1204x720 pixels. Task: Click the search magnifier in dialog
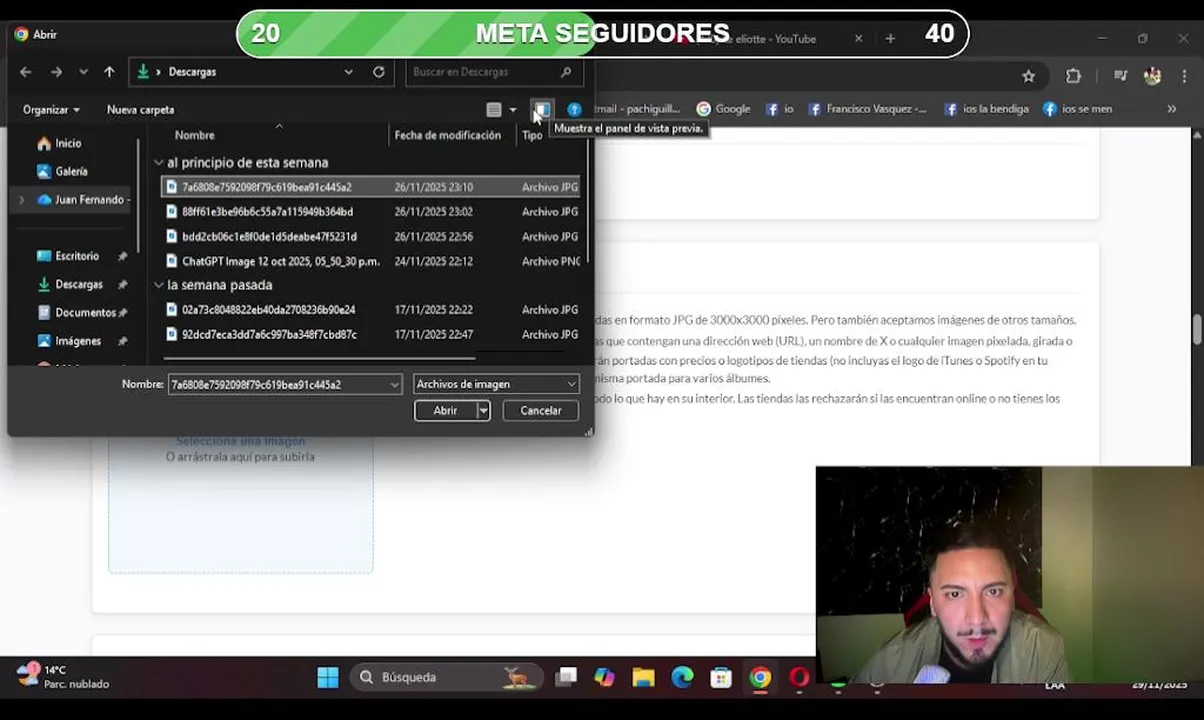(566, 72)
